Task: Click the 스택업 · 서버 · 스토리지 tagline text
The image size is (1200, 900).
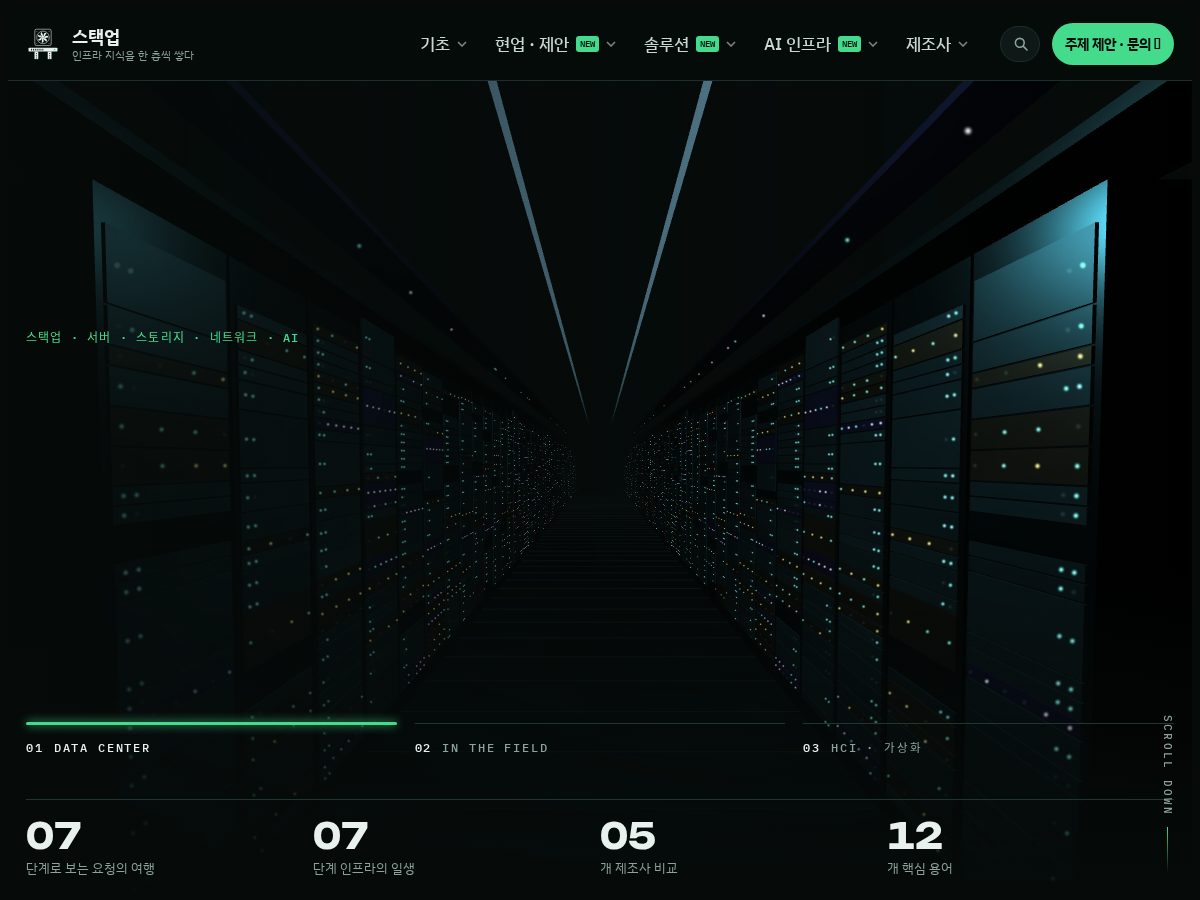Action: (162, 338)
